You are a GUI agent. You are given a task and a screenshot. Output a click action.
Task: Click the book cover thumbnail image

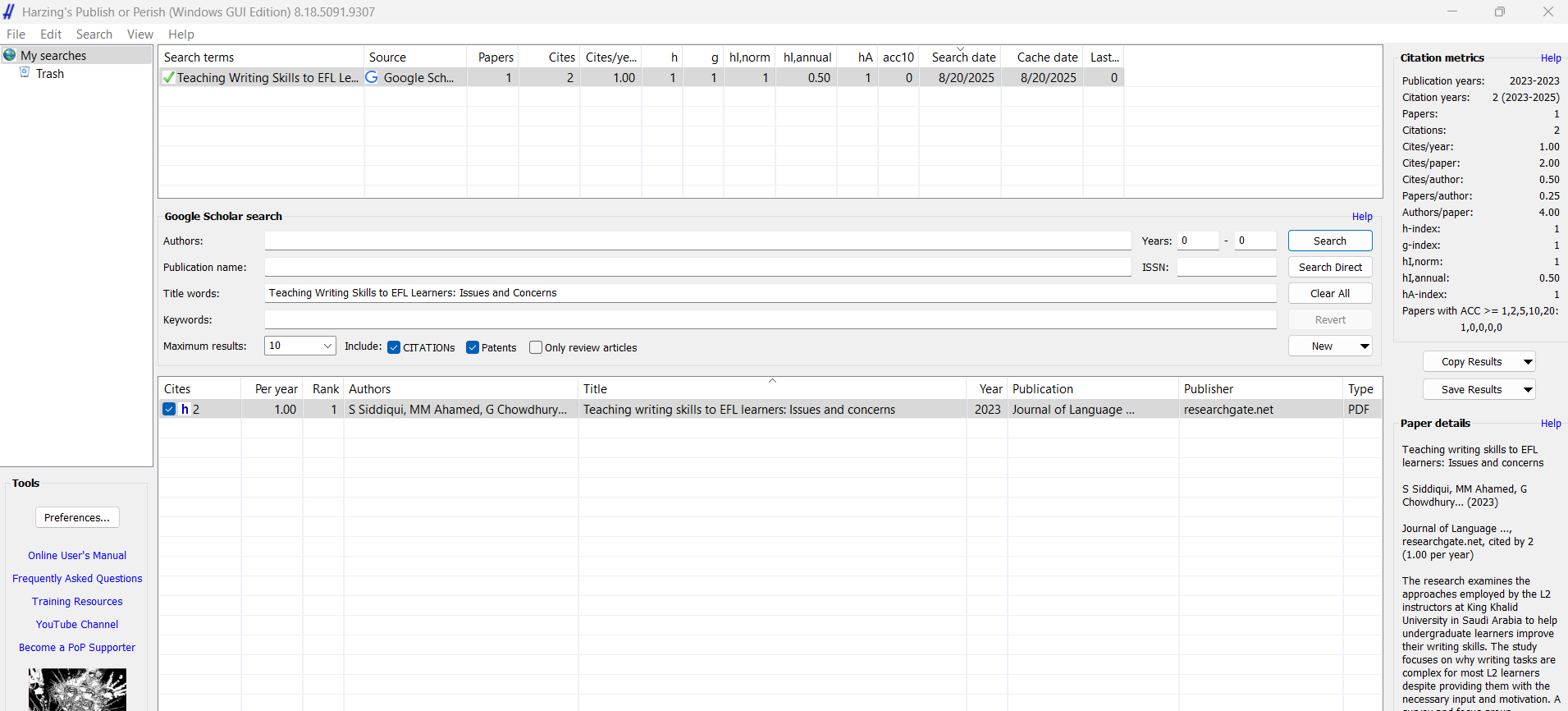(77, 690)
